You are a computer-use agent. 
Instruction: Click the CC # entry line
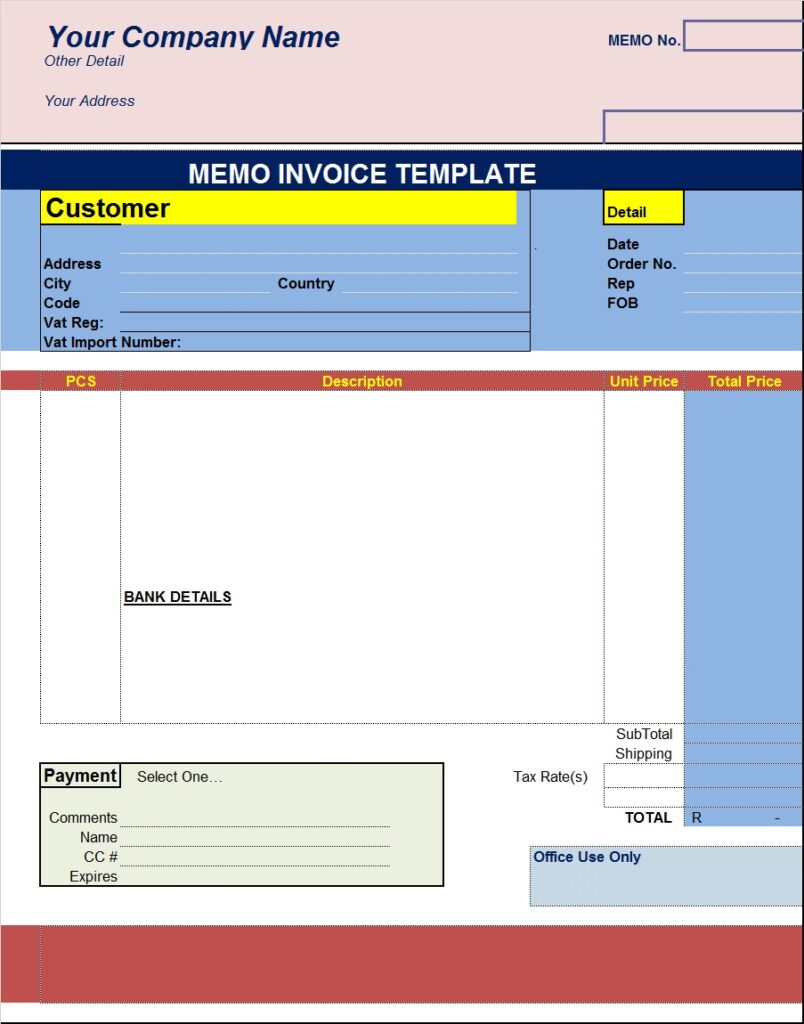tap(254, 857)
